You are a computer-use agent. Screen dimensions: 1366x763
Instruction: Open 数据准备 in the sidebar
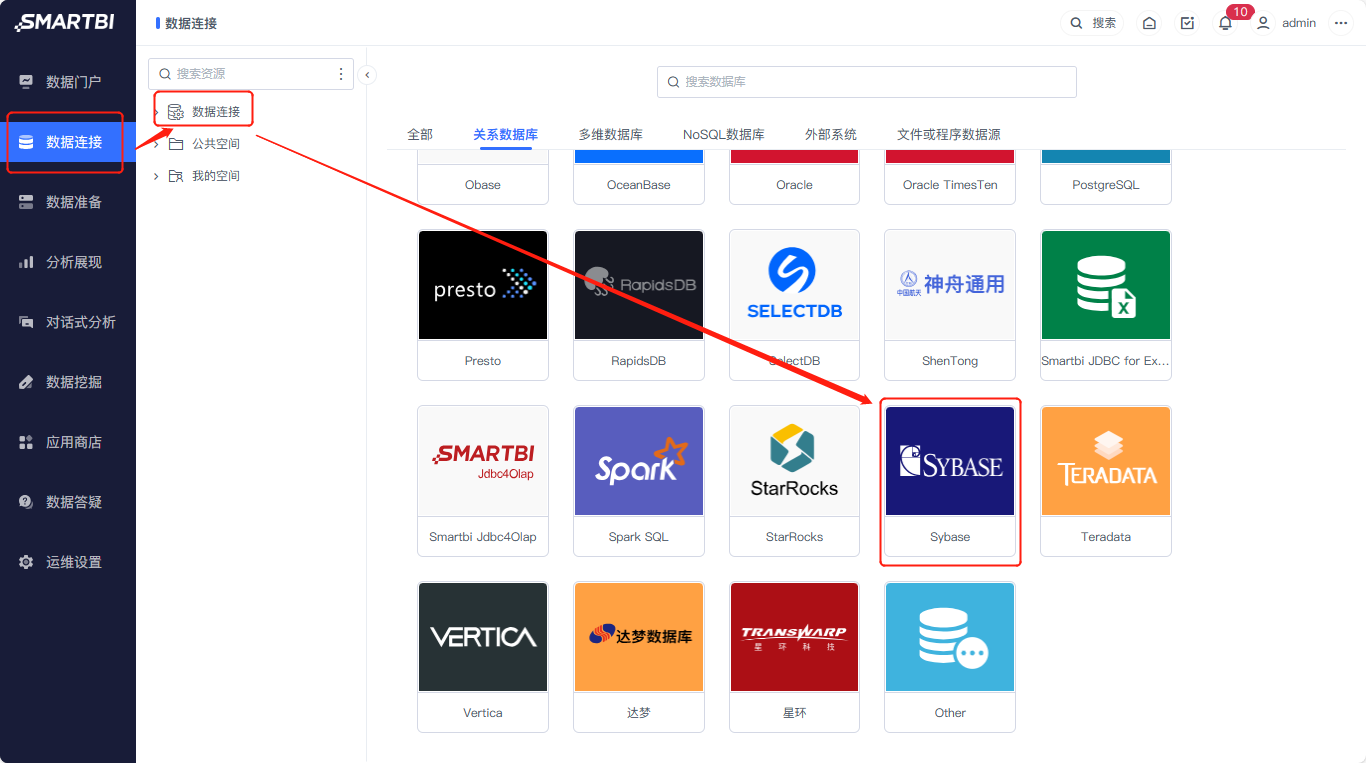tap(68, 202)
